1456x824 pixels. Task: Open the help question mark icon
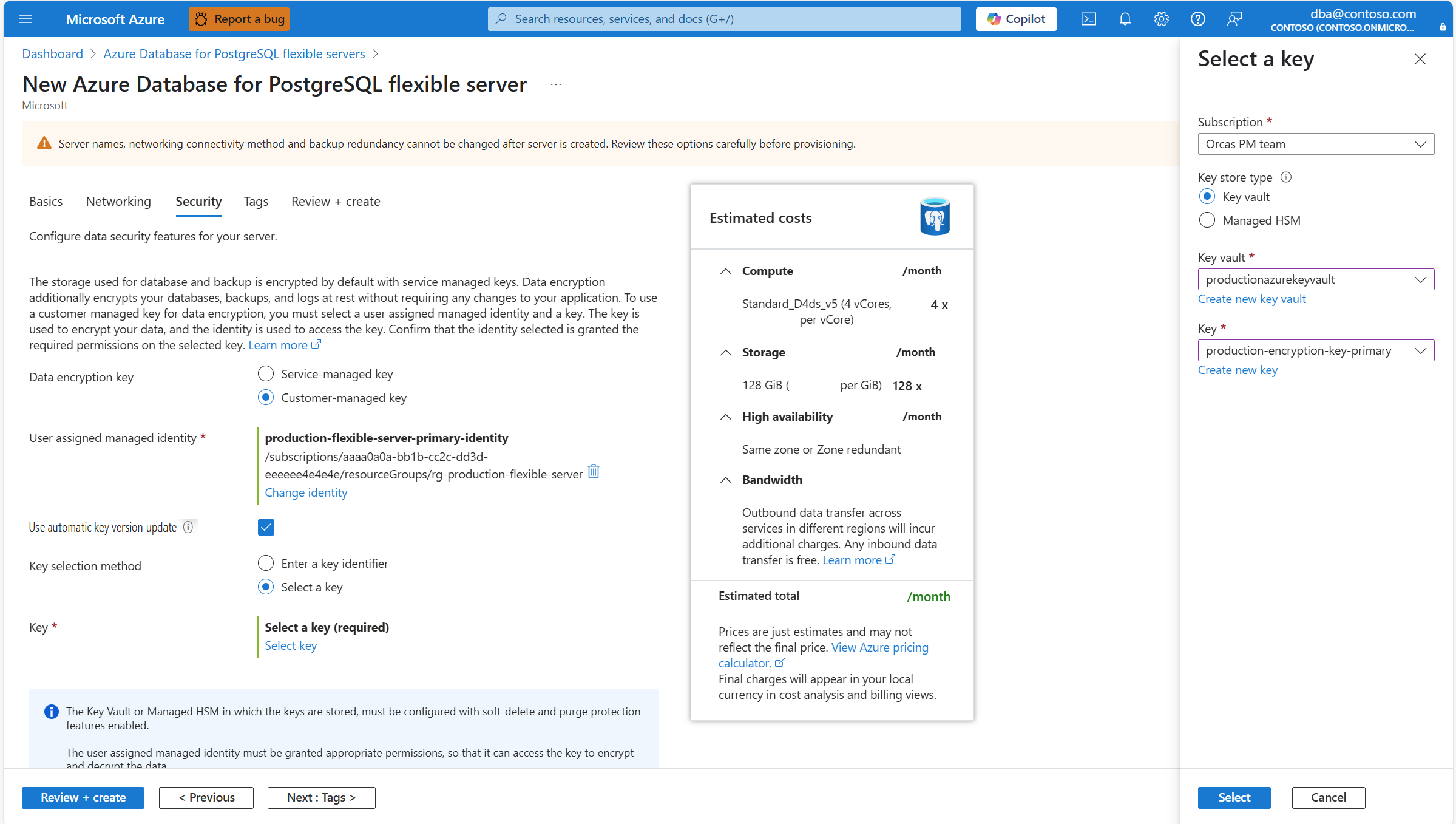[x=1197, y=19]
